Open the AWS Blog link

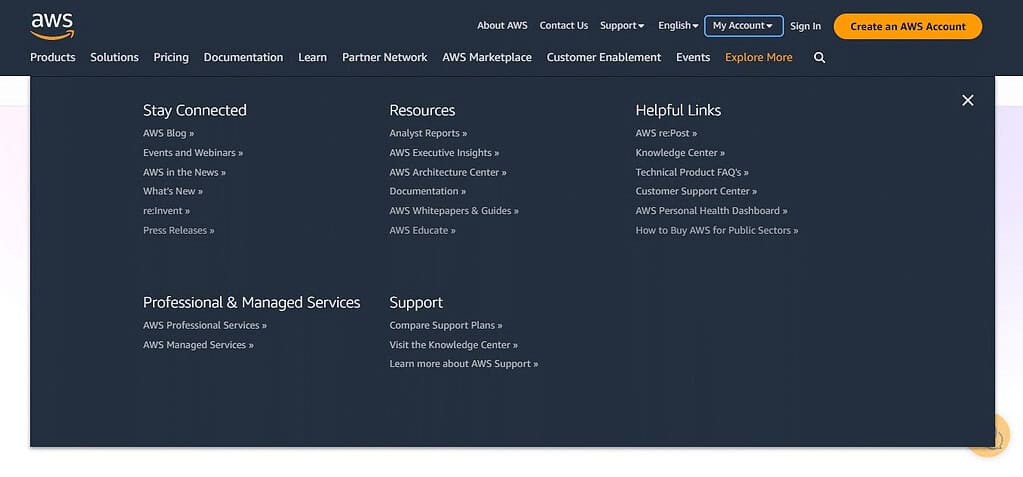168,133
